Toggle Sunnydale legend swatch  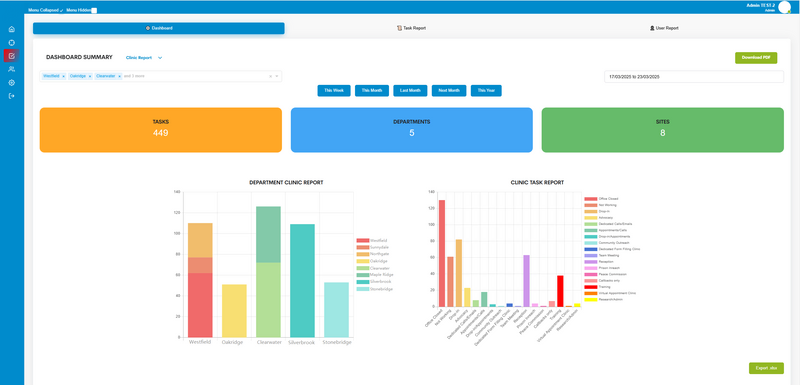click(362, 247)
